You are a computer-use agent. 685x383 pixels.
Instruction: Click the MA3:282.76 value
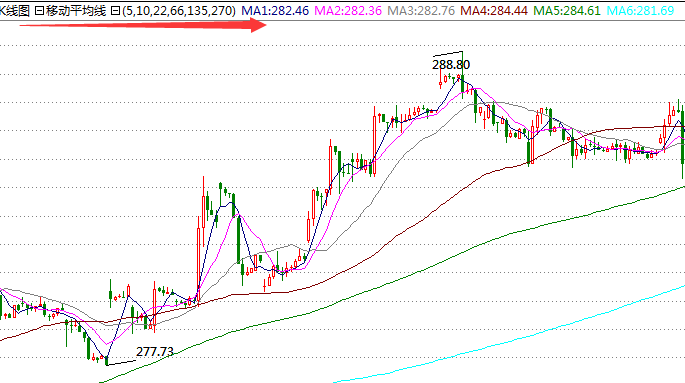click(x=421, y=10)
